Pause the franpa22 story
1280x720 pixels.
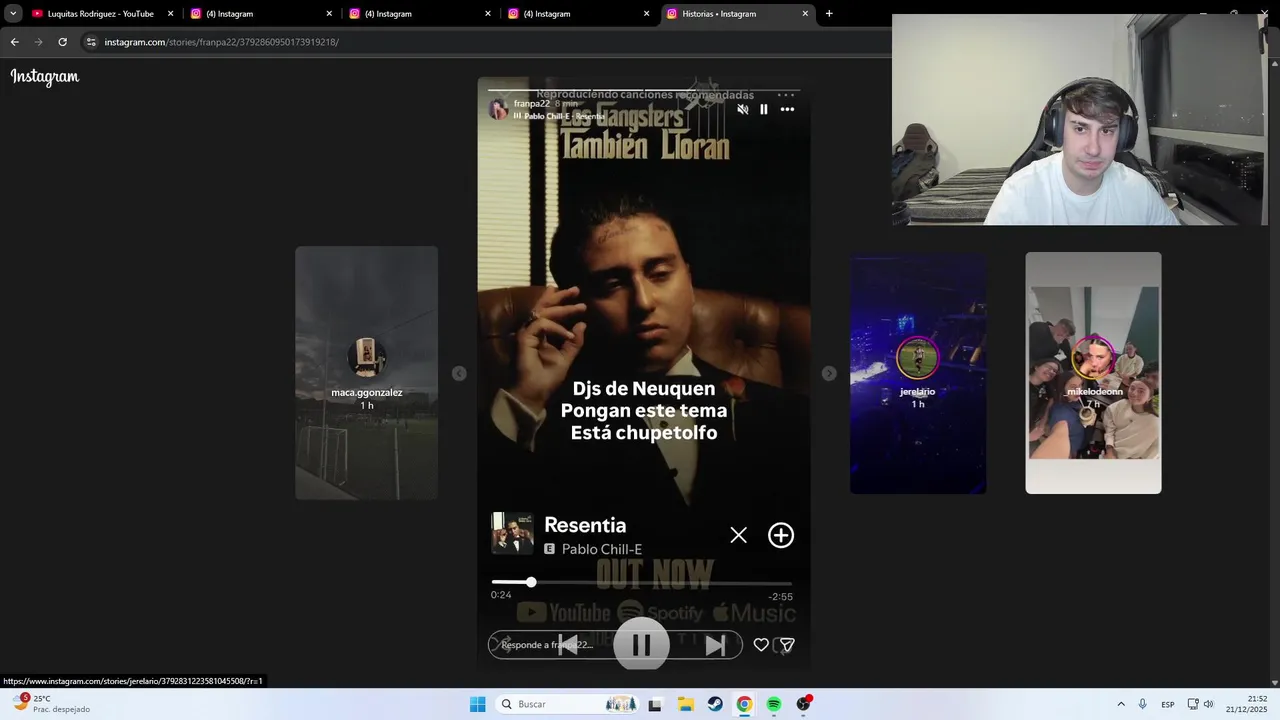pos(764,109)
